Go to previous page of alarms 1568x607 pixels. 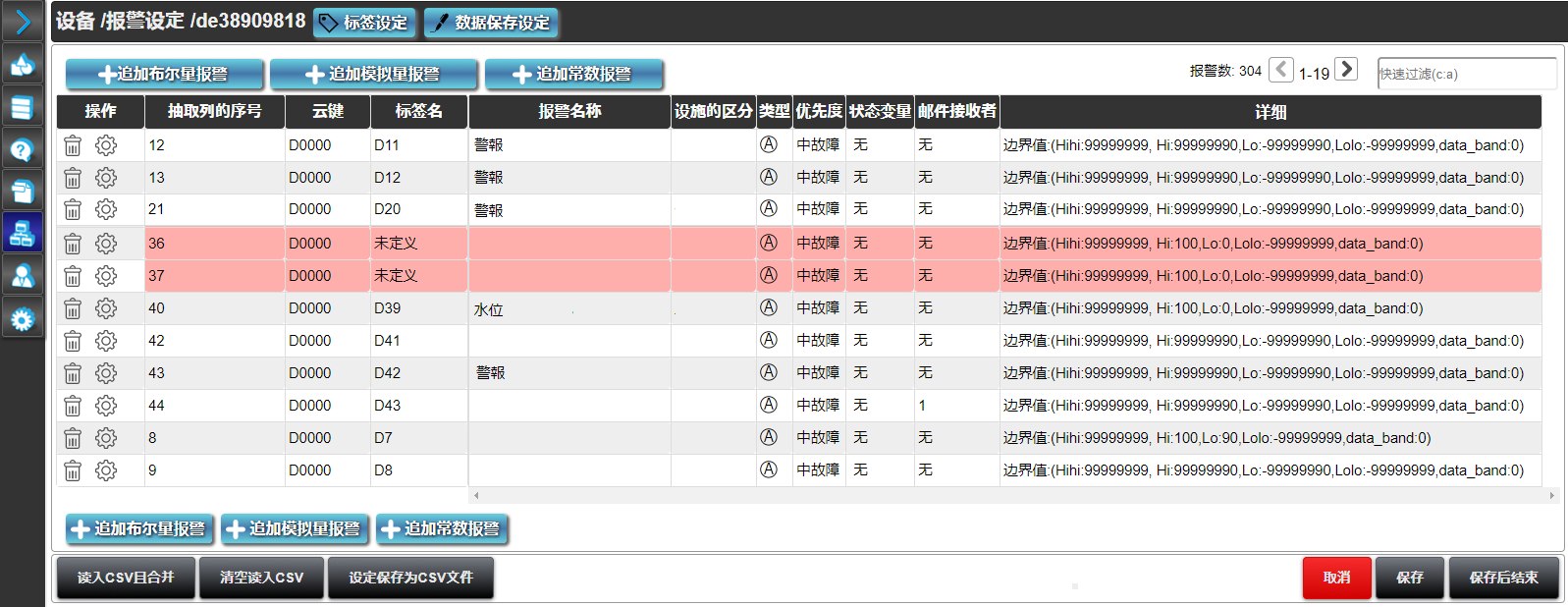(1280, 70)
